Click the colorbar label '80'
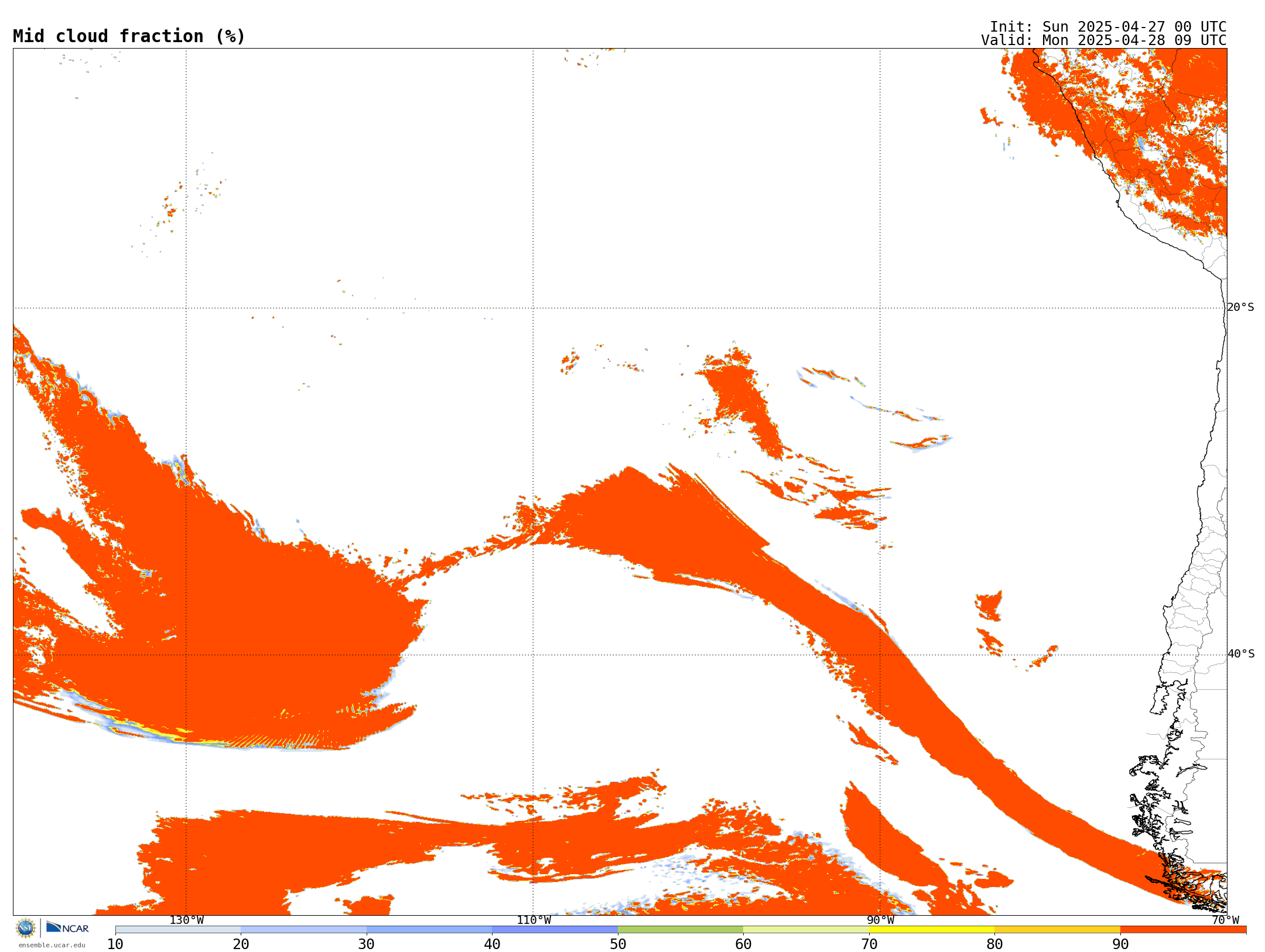The height and width of the screenshot is (952, 1265). (994, 944)
